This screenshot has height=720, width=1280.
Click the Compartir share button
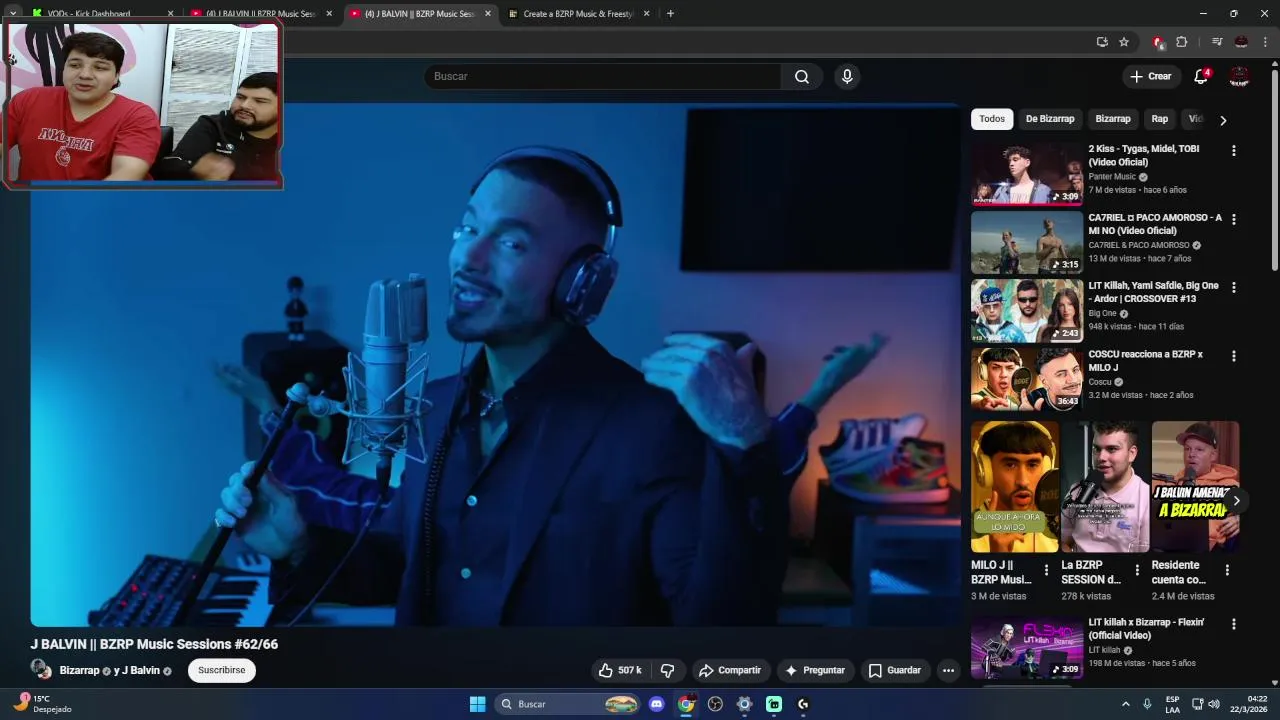coord(730,670)
